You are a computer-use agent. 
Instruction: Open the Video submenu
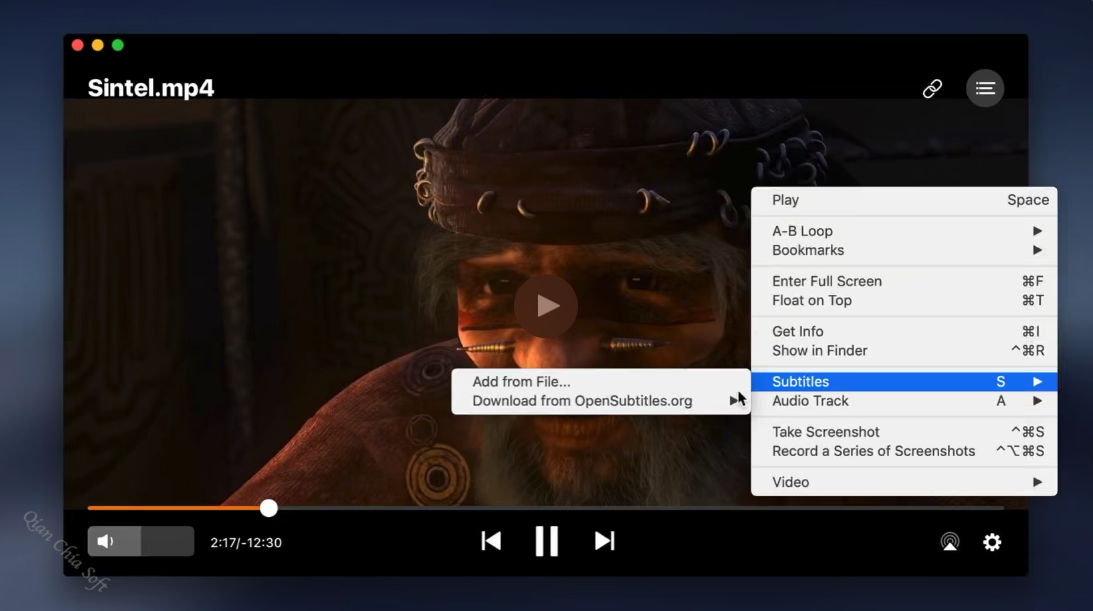point(904,481)
